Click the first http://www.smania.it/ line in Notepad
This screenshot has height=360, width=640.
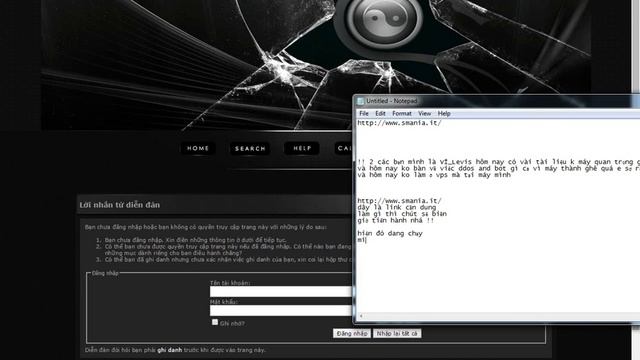click(399, 123)
